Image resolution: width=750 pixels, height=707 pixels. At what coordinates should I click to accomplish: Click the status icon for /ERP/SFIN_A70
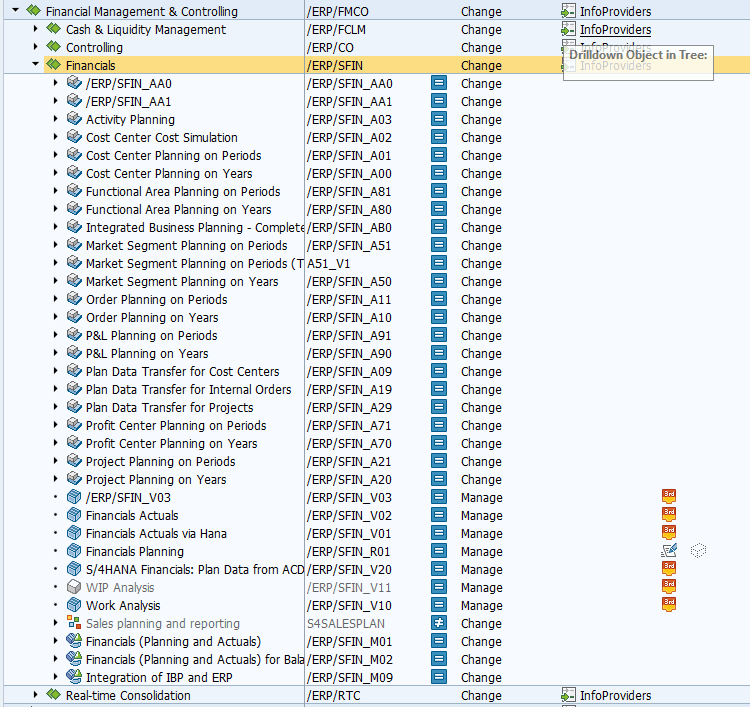(439, 443)
